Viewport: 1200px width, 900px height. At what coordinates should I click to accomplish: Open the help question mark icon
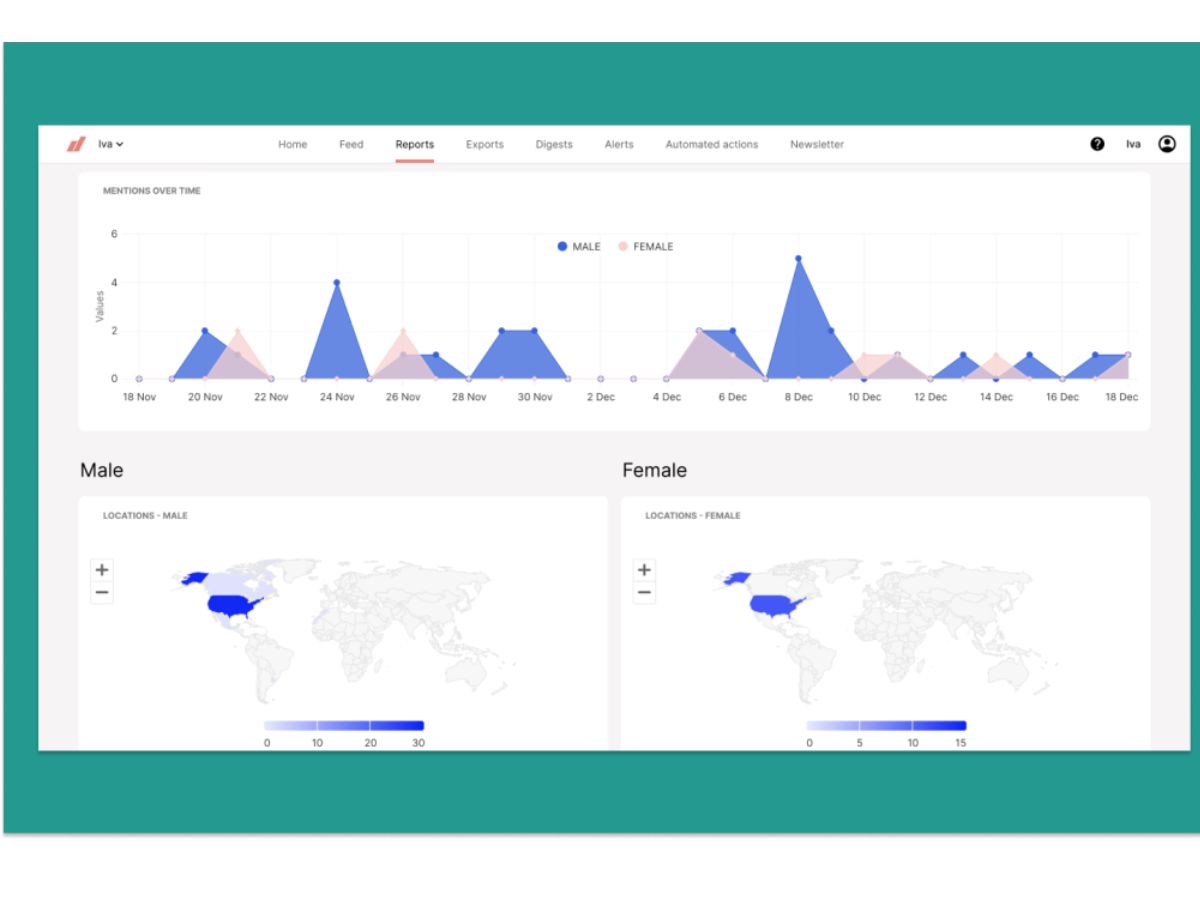coord(1097,144)
